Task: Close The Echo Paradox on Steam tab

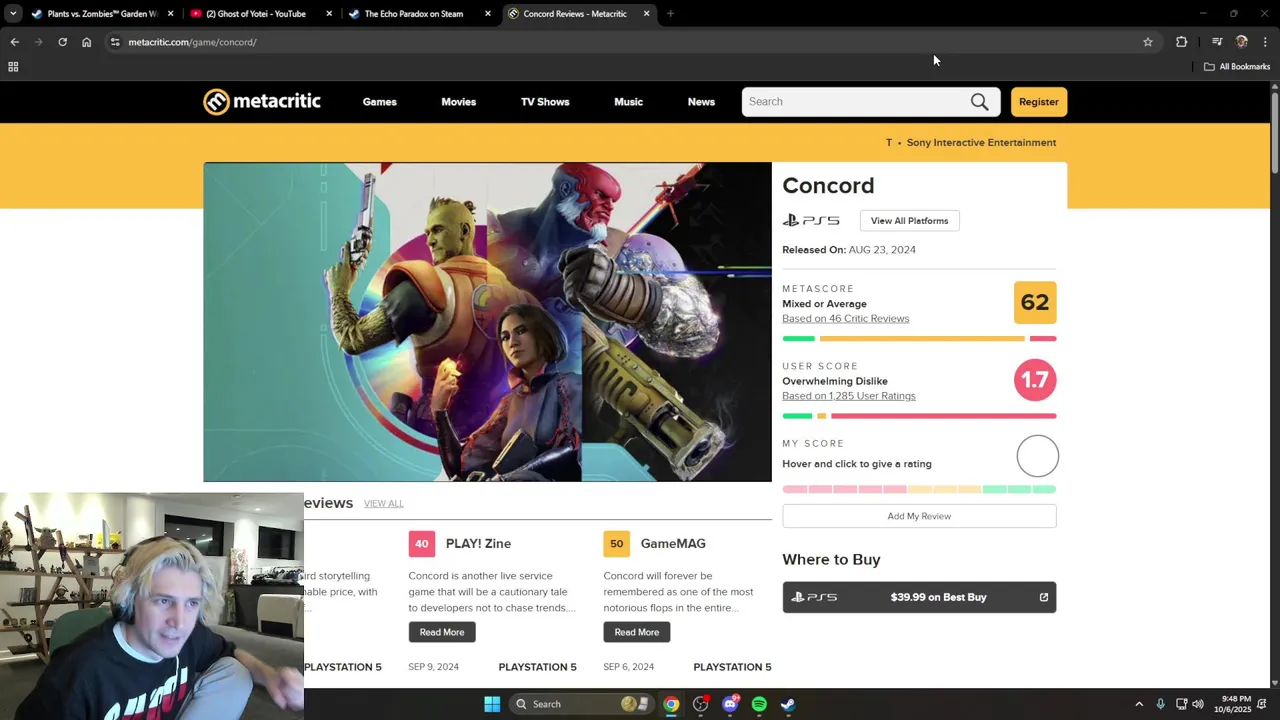Action: click(x=488, y=14)
